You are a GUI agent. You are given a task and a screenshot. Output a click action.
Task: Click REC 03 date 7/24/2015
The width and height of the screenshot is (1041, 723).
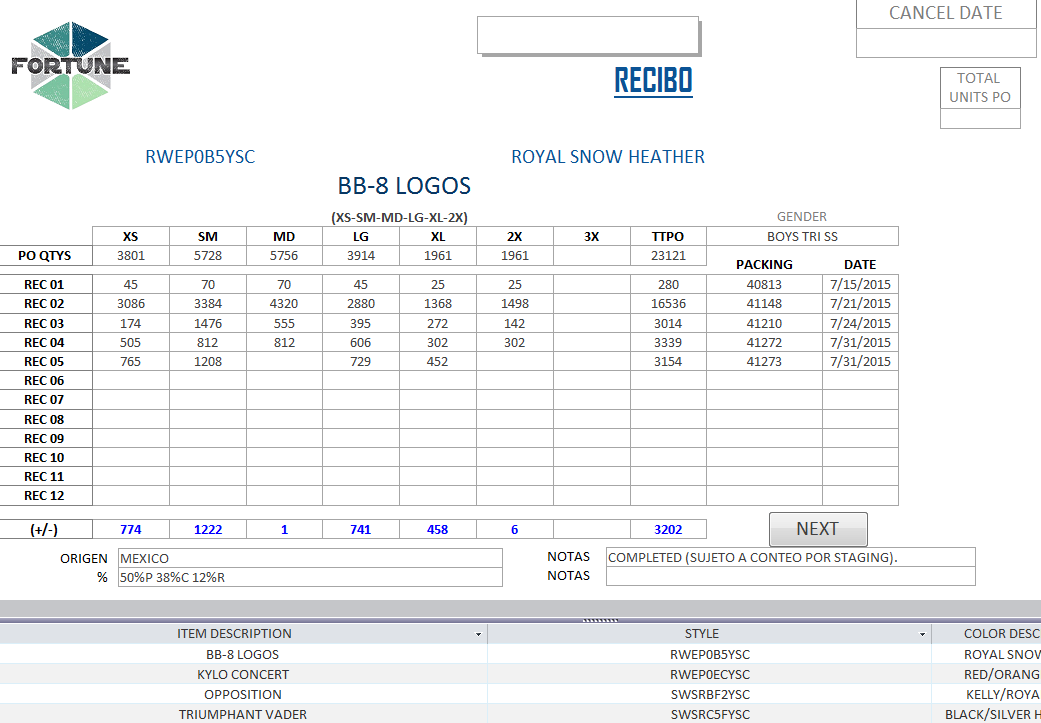click(860, 323)
